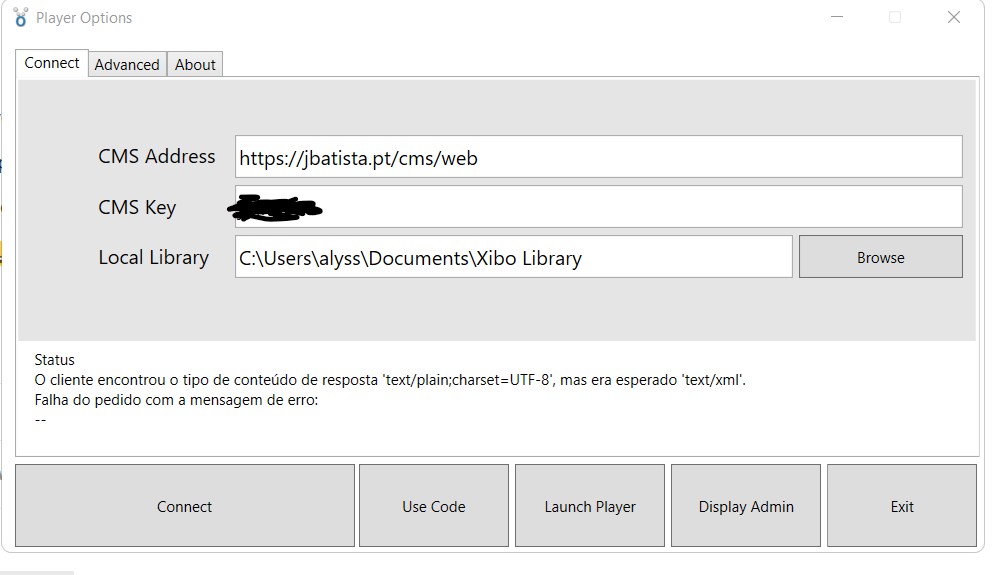Launch Player from the bottom buttons
992x575 pixels.
[x=590, y=506]
